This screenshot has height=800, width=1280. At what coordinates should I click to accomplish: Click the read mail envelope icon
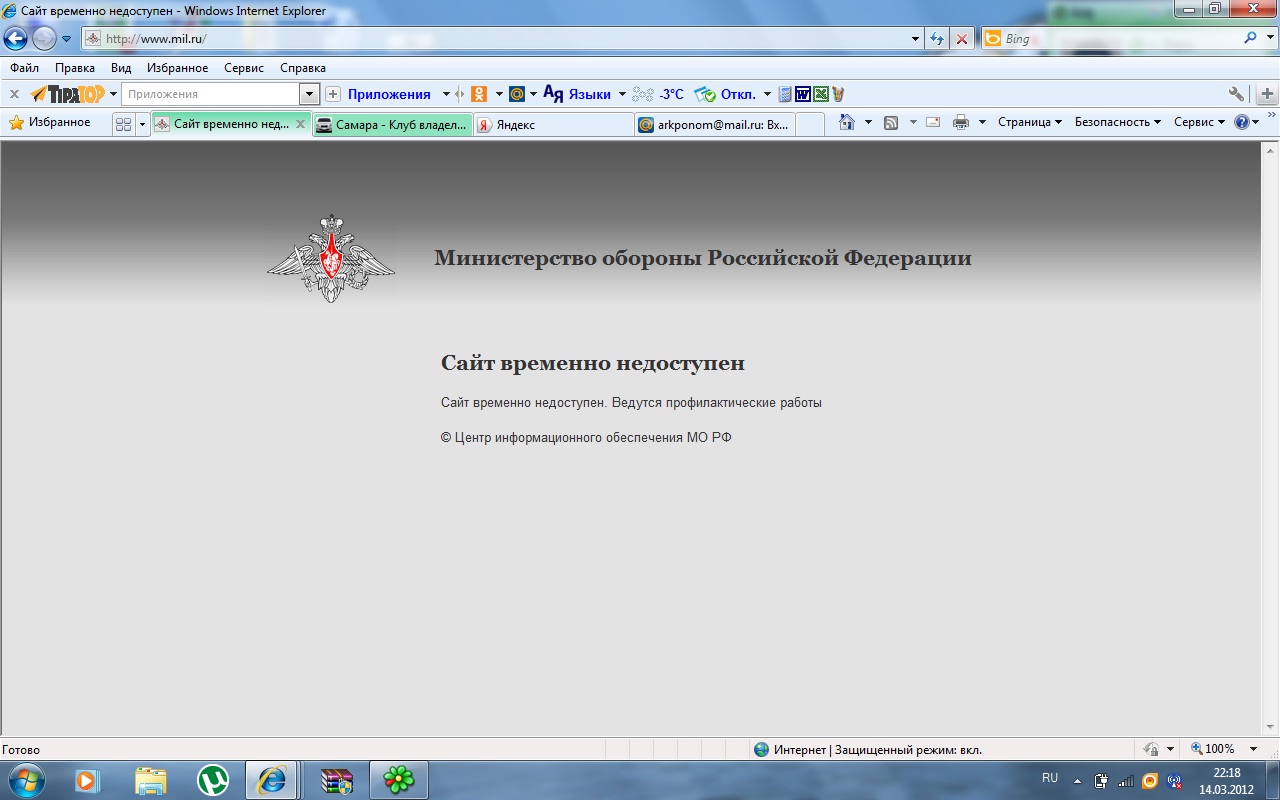pos(933,122)
